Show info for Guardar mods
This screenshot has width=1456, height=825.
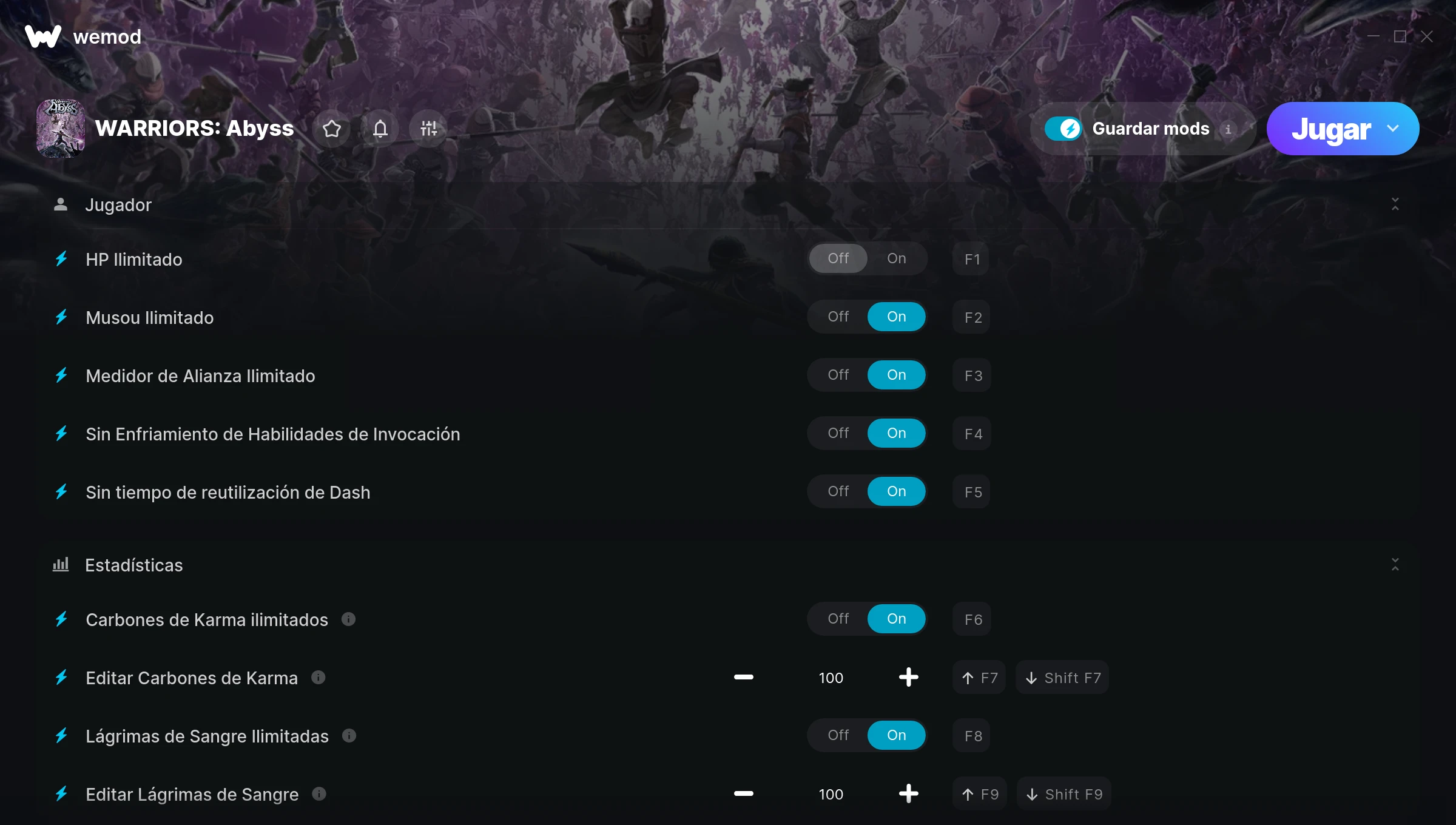point(1228,129)
